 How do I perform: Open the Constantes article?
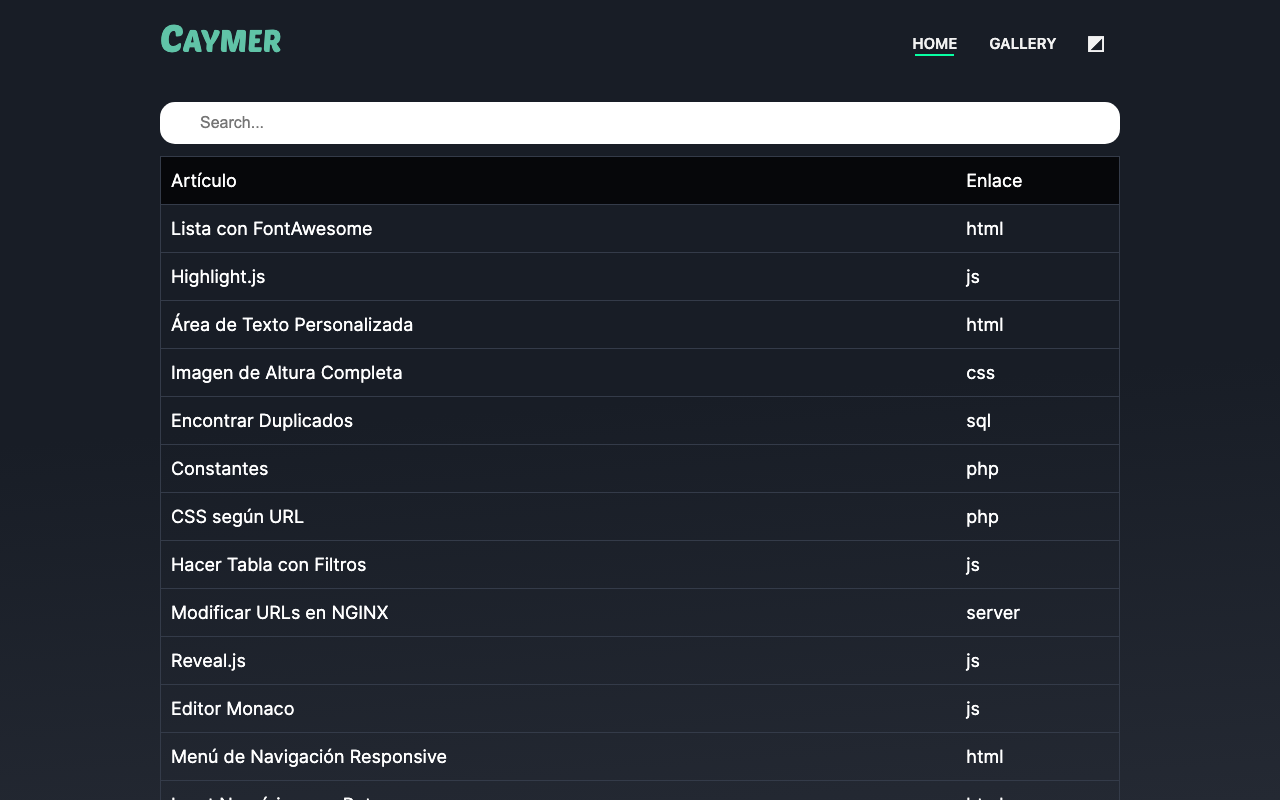pos(220,469)
